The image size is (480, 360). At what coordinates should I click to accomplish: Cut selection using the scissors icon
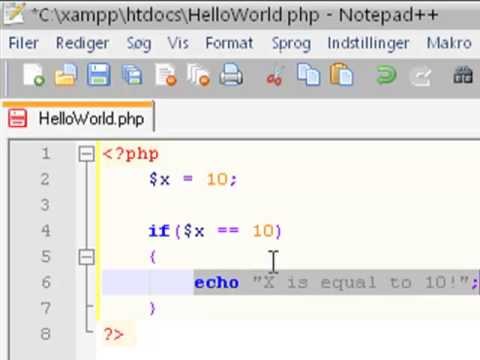275,76
